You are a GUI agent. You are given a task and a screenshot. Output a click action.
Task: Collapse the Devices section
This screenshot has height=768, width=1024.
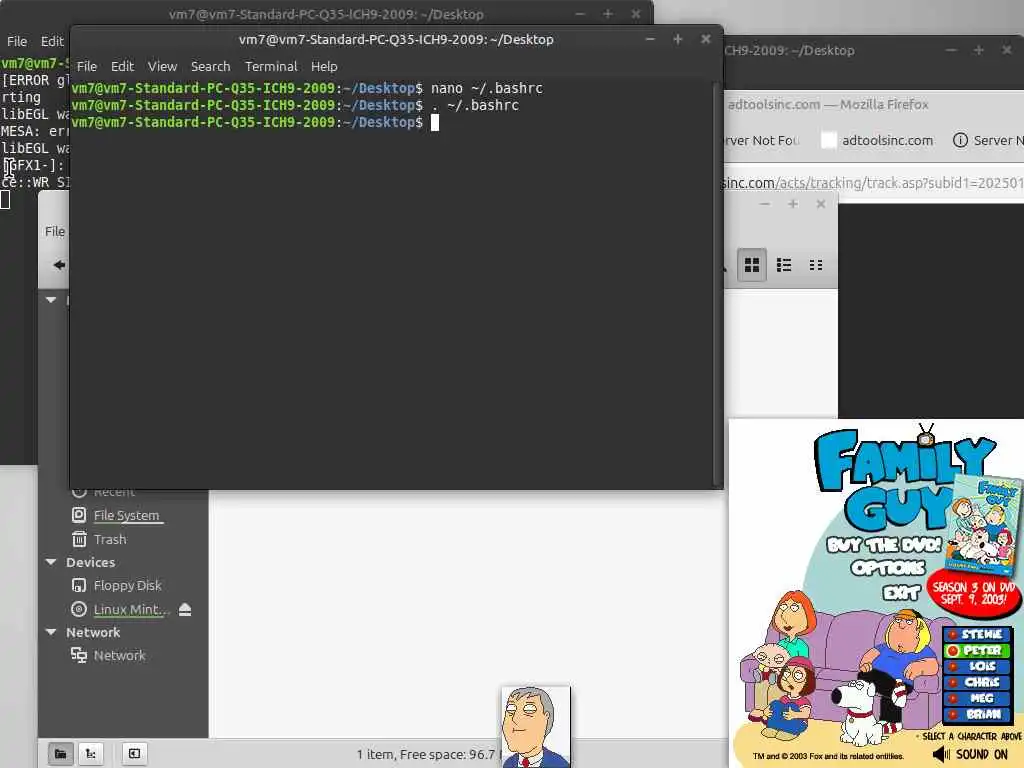[x=51, y=562]
